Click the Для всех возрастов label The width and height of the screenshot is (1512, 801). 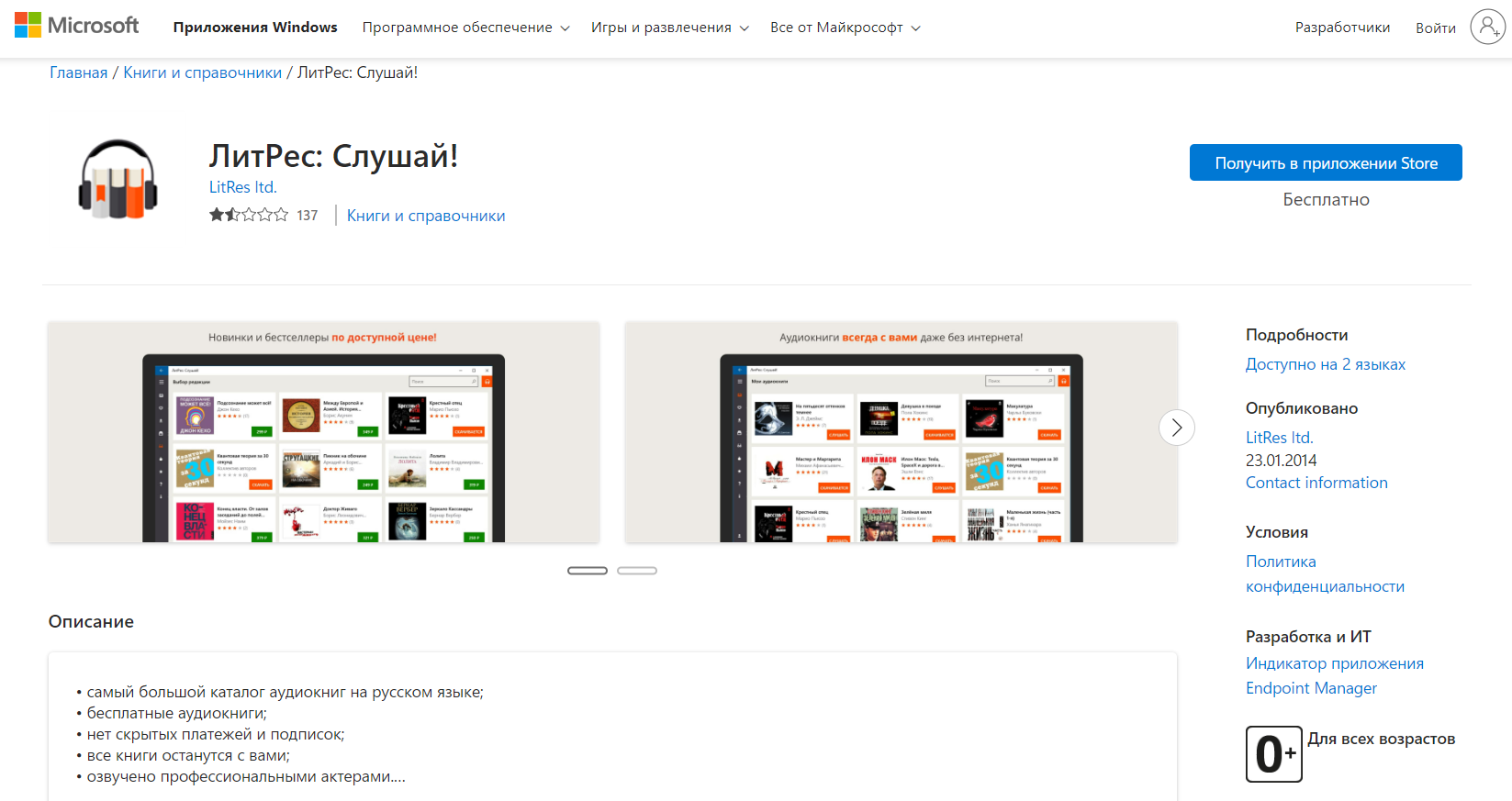click(1382, 739)
